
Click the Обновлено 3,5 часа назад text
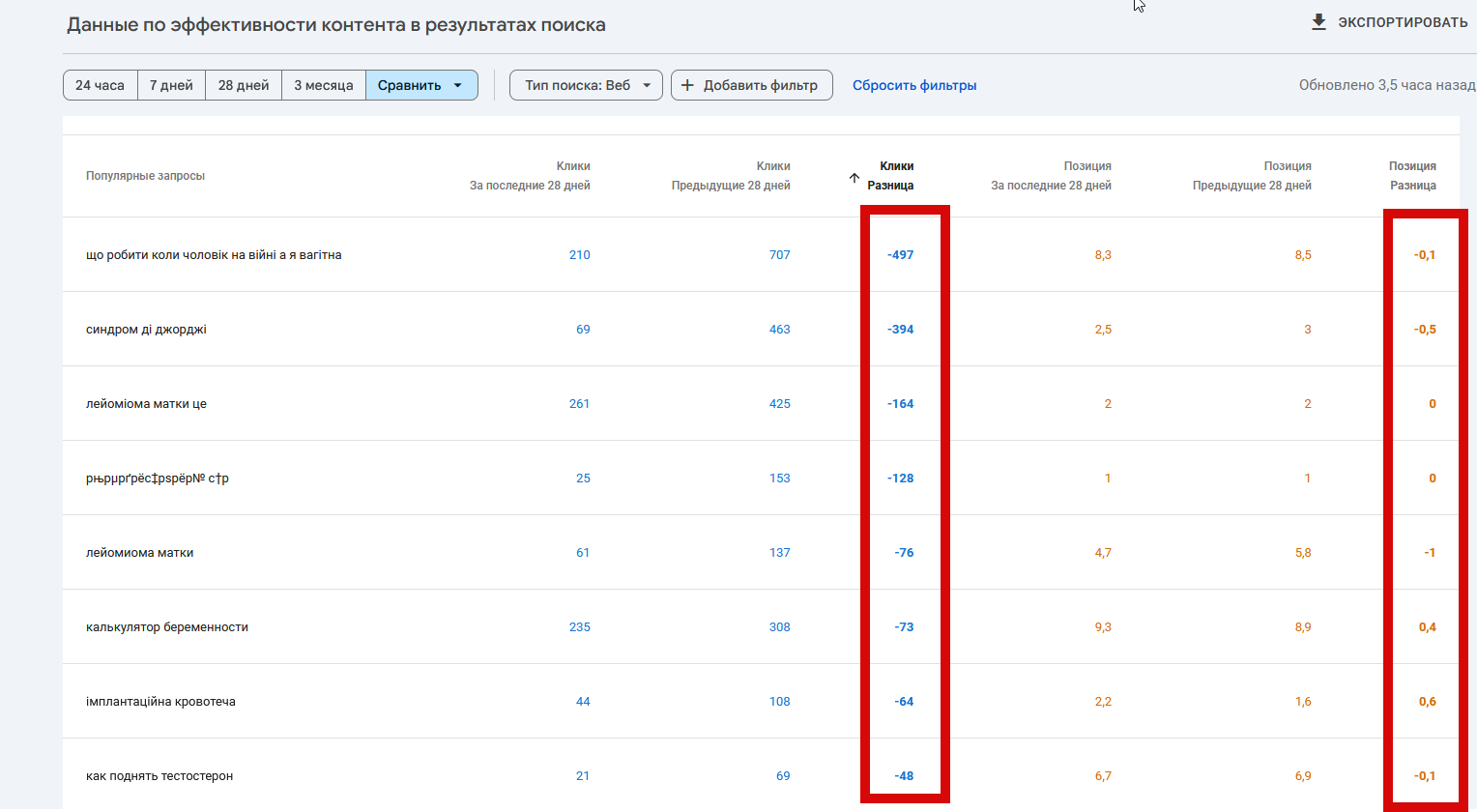(1387, 85)
